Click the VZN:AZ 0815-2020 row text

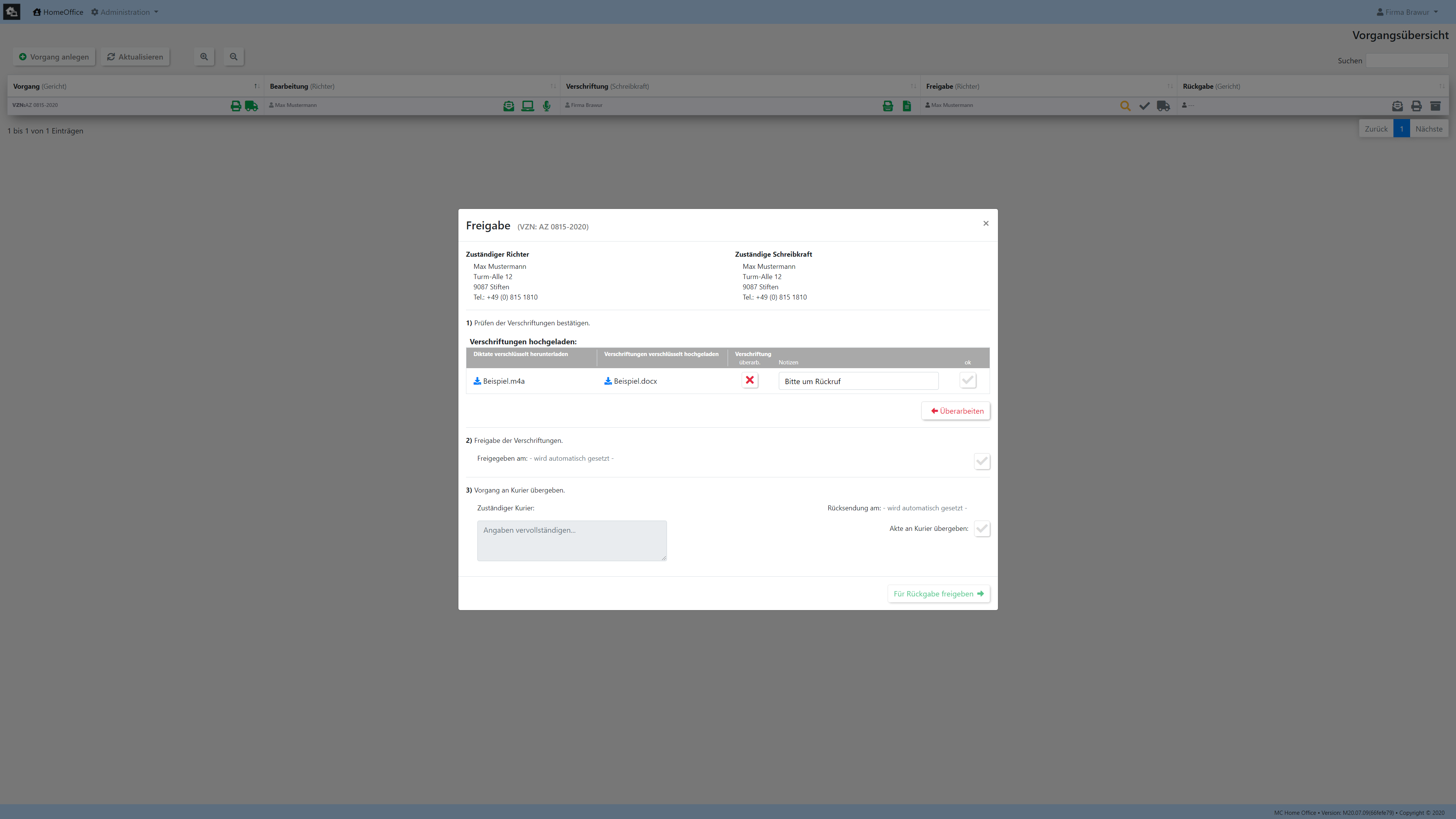(x=35, y=105)
